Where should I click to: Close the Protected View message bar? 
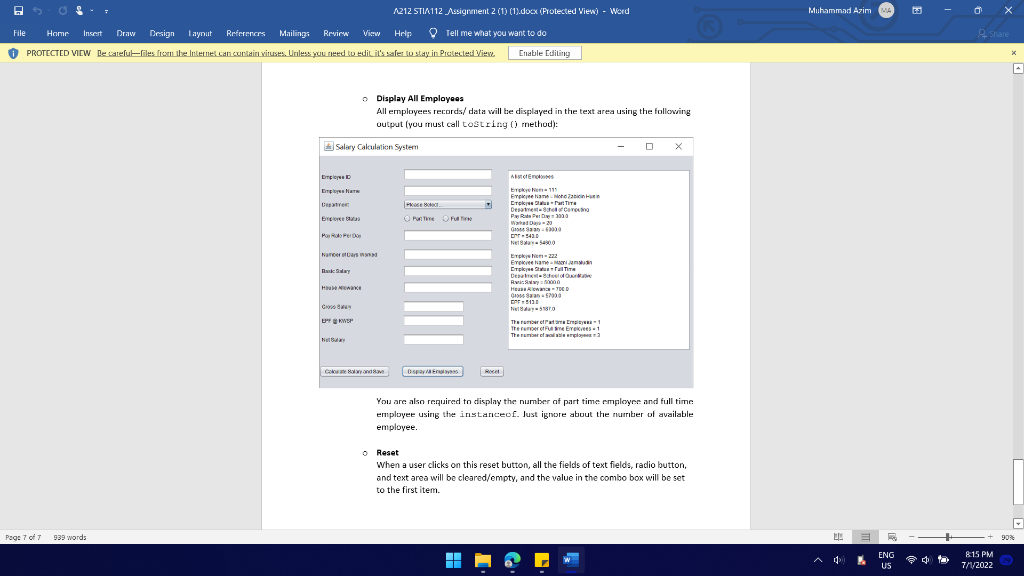click(1014, 53)
